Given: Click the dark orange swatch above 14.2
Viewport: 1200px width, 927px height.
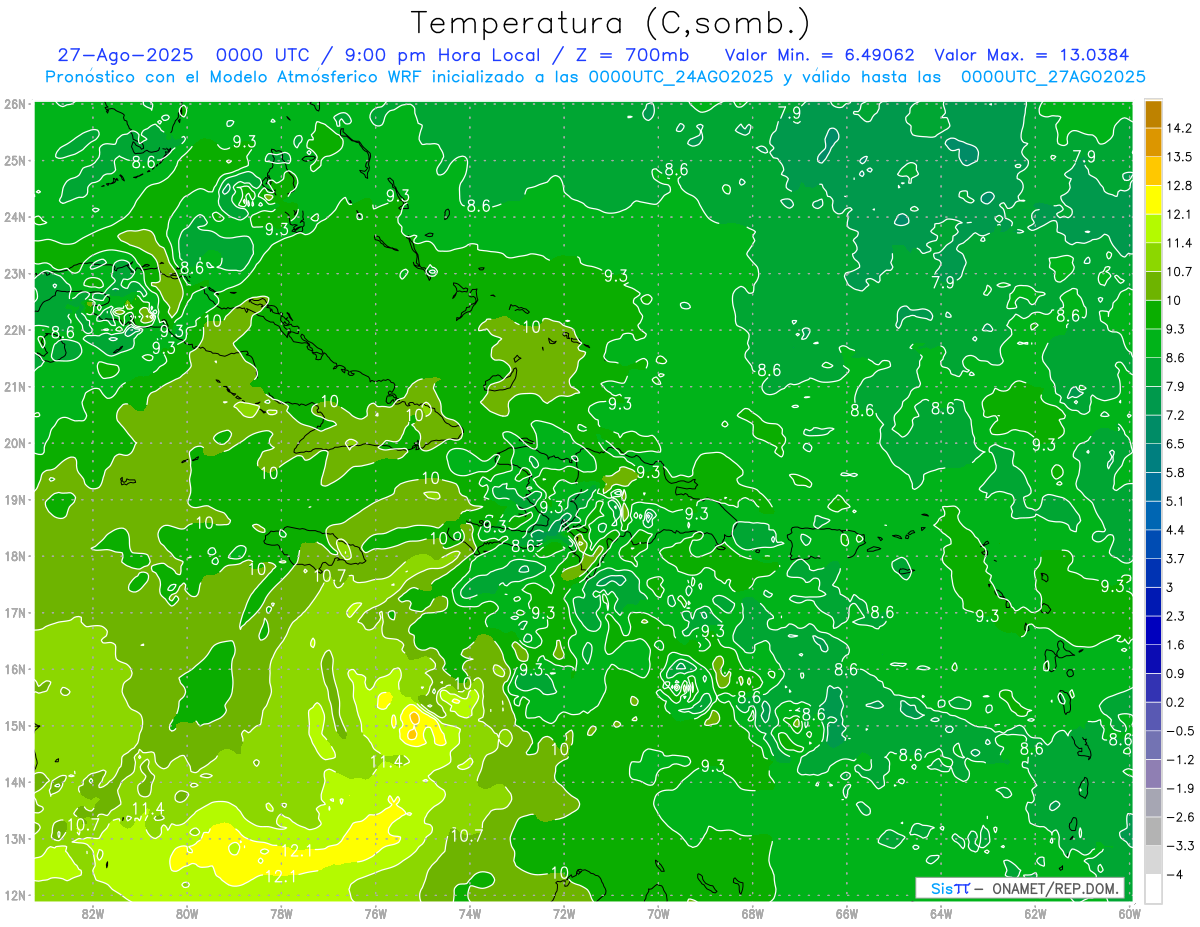Looking at the screenshot, I should click(1153, 114).
